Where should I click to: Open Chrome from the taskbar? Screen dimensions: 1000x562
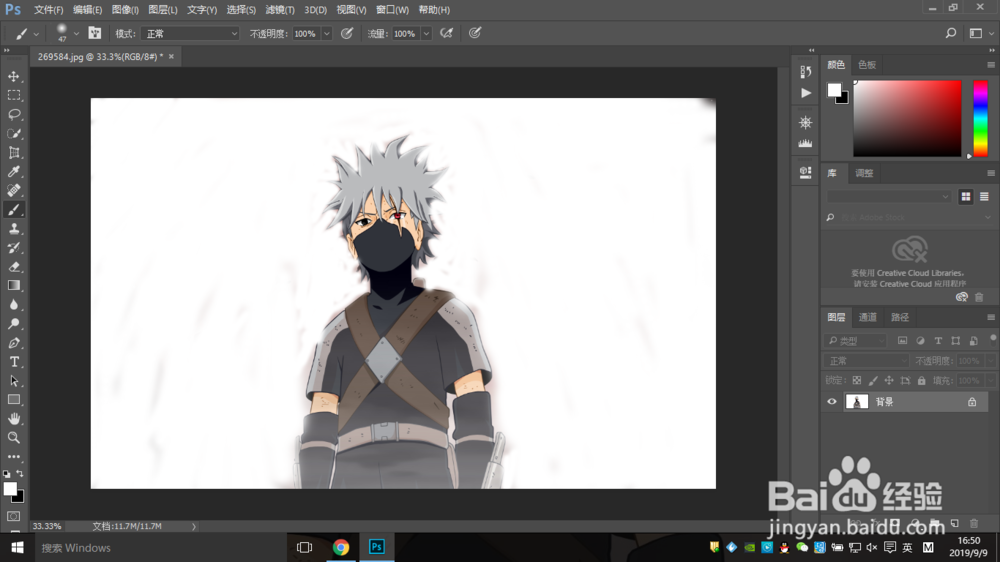coord(341,547)
